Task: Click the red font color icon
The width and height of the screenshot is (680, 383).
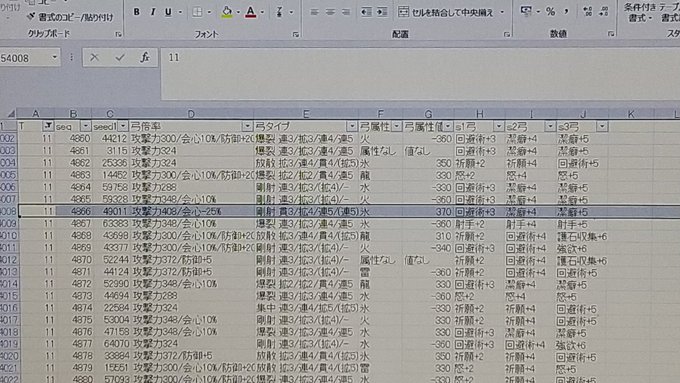Action: (250, 12)
